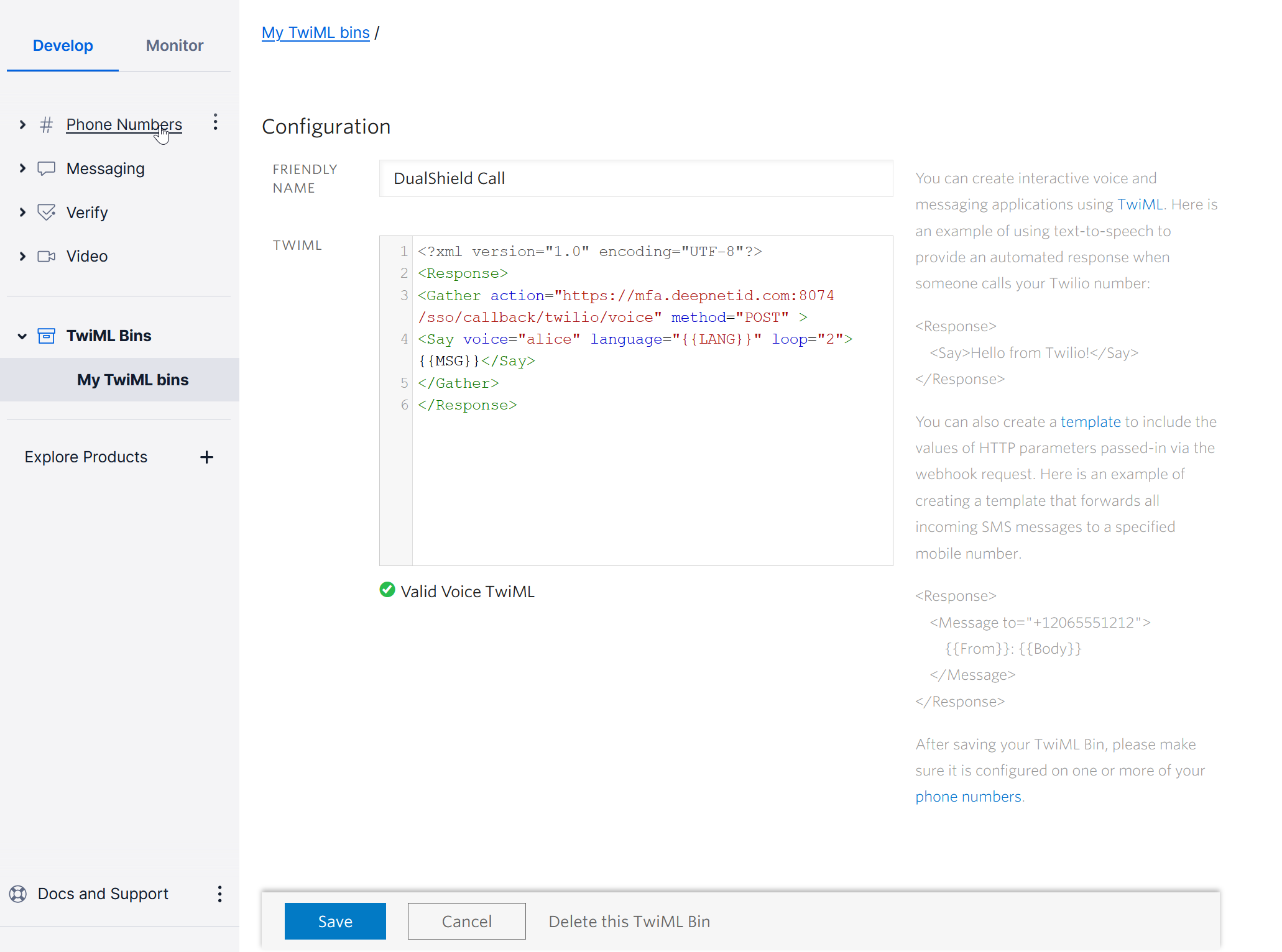Image resolution: width=1282 pixels, height=952 pixels.
Task: Switch to the Monitor tab
Action: (x=174, y=45)
